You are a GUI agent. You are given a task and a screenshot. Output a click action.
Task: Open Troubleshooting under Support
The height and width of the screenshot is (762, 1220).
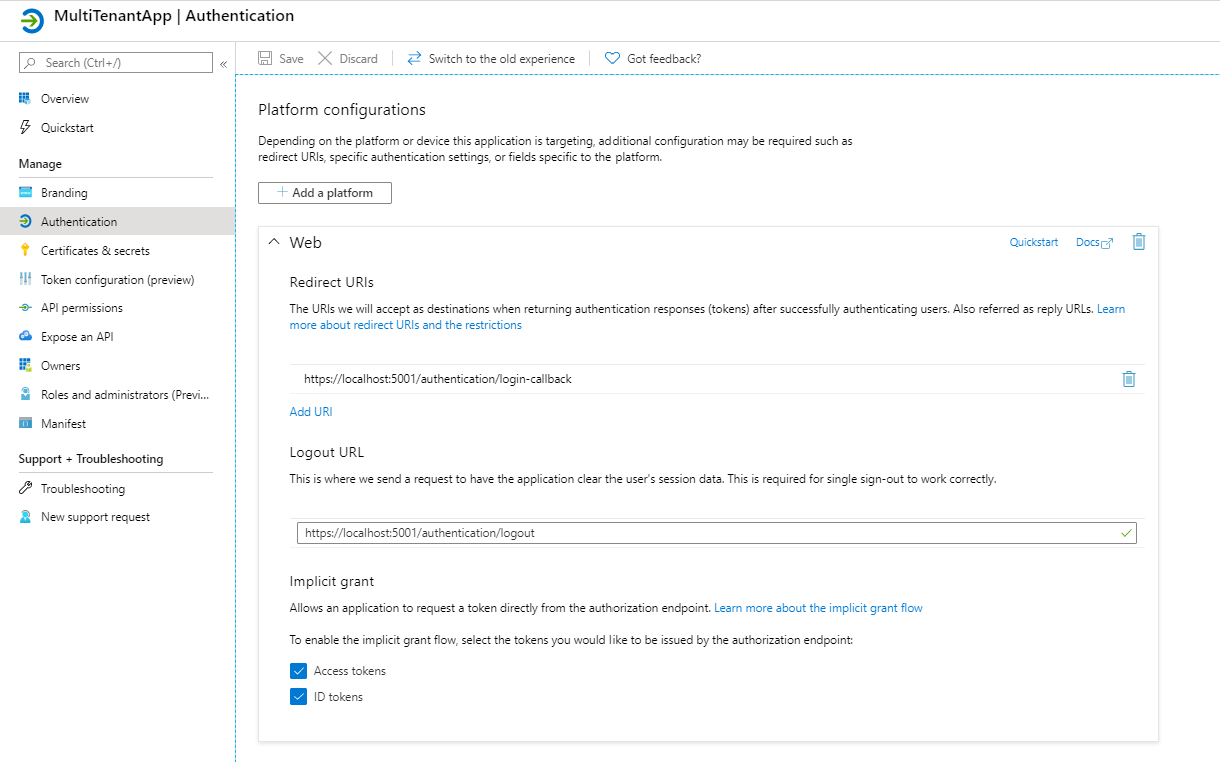click(83, 489)
